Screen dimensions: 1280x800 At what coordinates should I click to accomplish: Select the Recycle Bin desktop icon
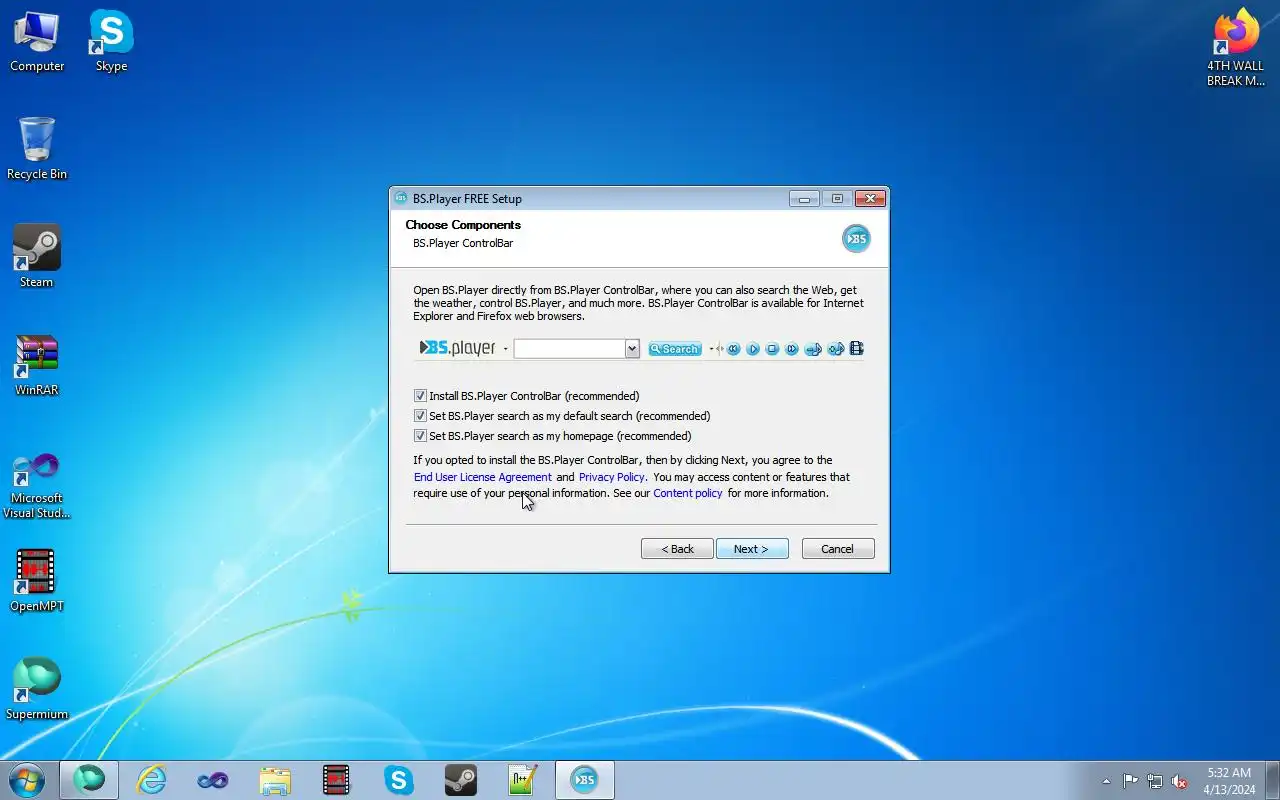[x=37, y=149]
